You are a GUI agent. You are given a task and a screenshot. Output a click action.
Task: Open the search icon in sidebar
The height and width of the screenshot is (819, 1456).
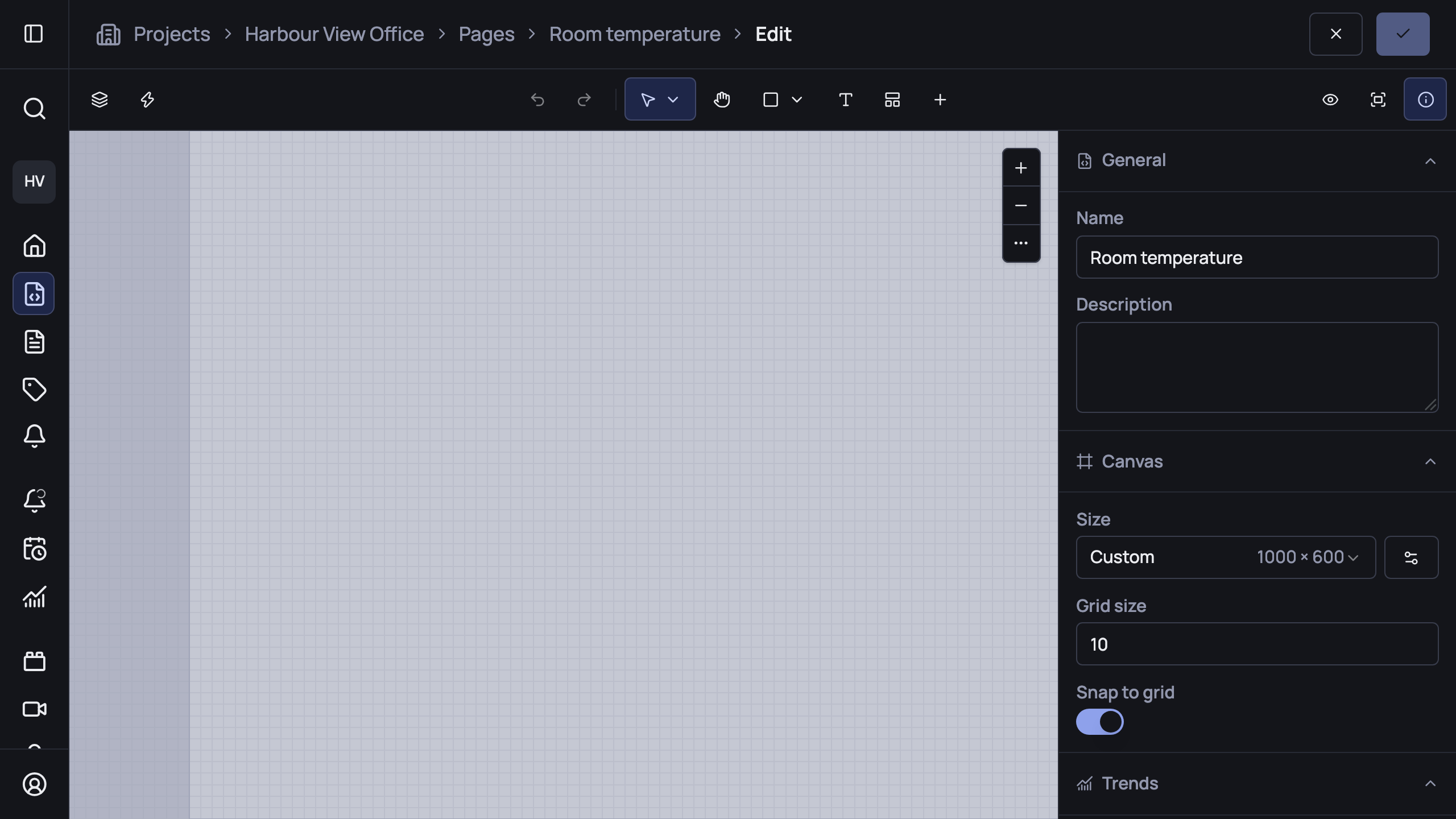click(34, 108)
